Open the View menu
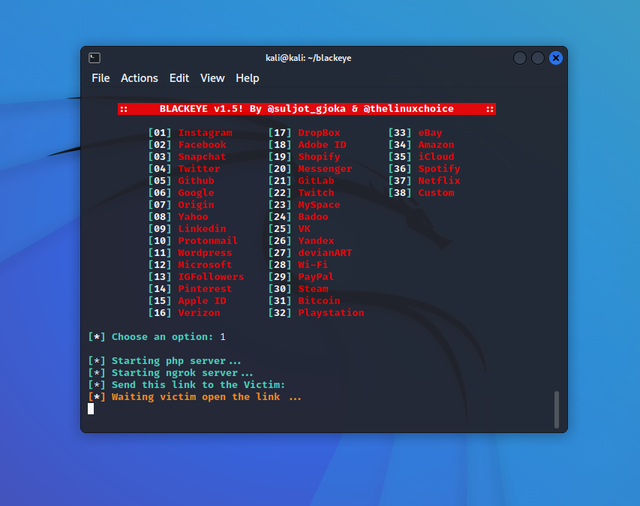This screenshot has height=506, width=640. 212,78
